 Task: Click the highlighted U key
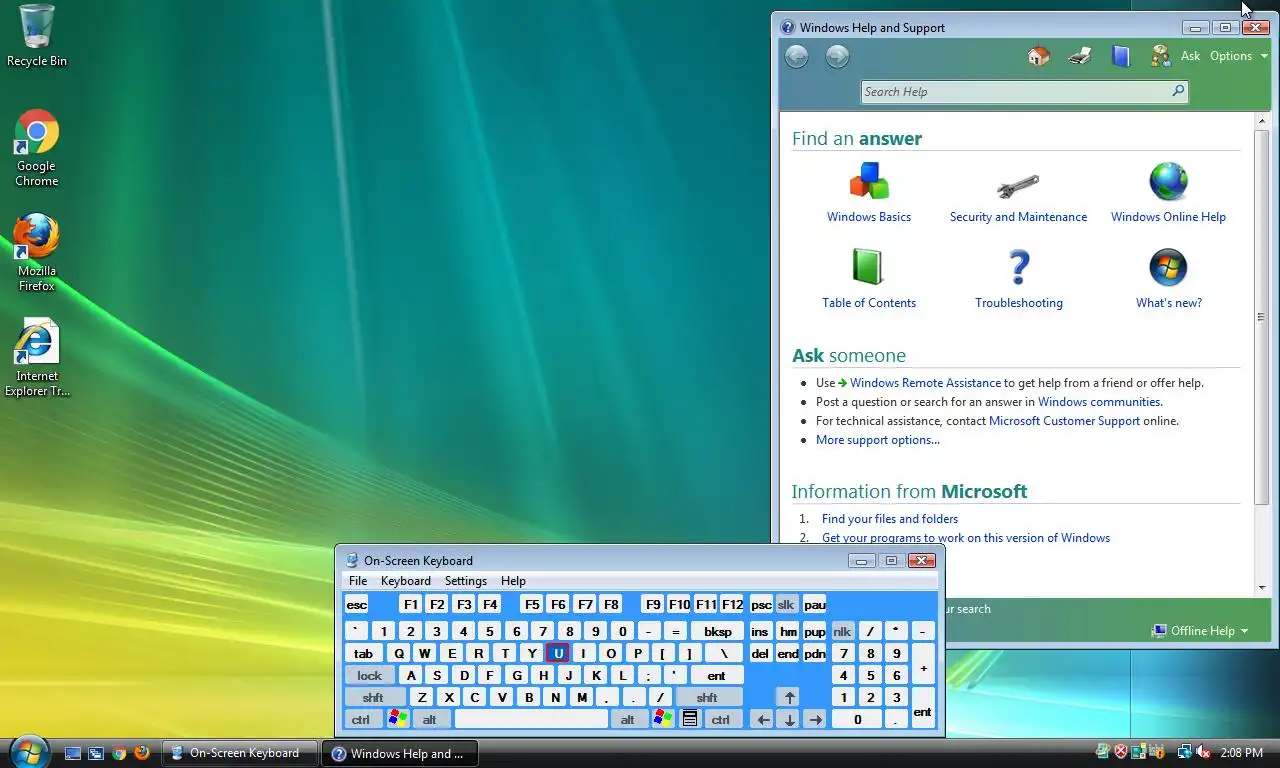[558, 653]
